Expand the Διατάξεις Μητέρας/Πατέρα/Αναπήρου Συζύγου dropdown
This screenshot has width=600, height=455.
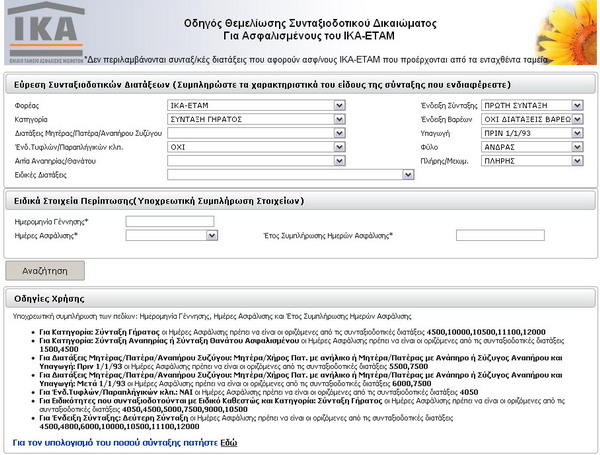point(256,133)
